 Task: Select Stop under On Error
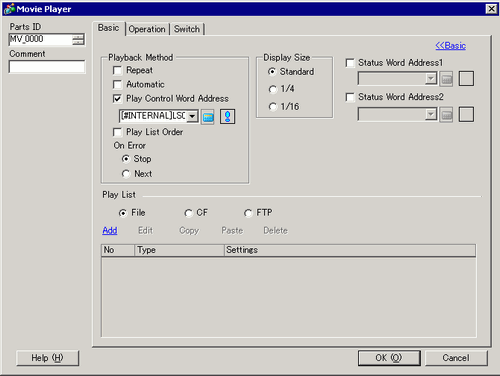click(x=126, y=159)
